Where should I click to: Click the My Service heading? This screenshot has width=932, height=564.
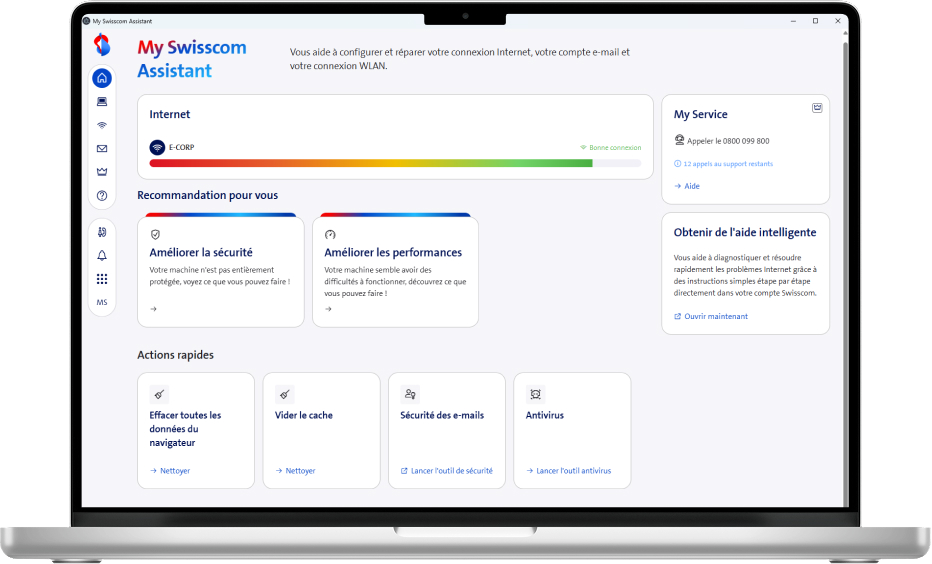tap(700, 114)
